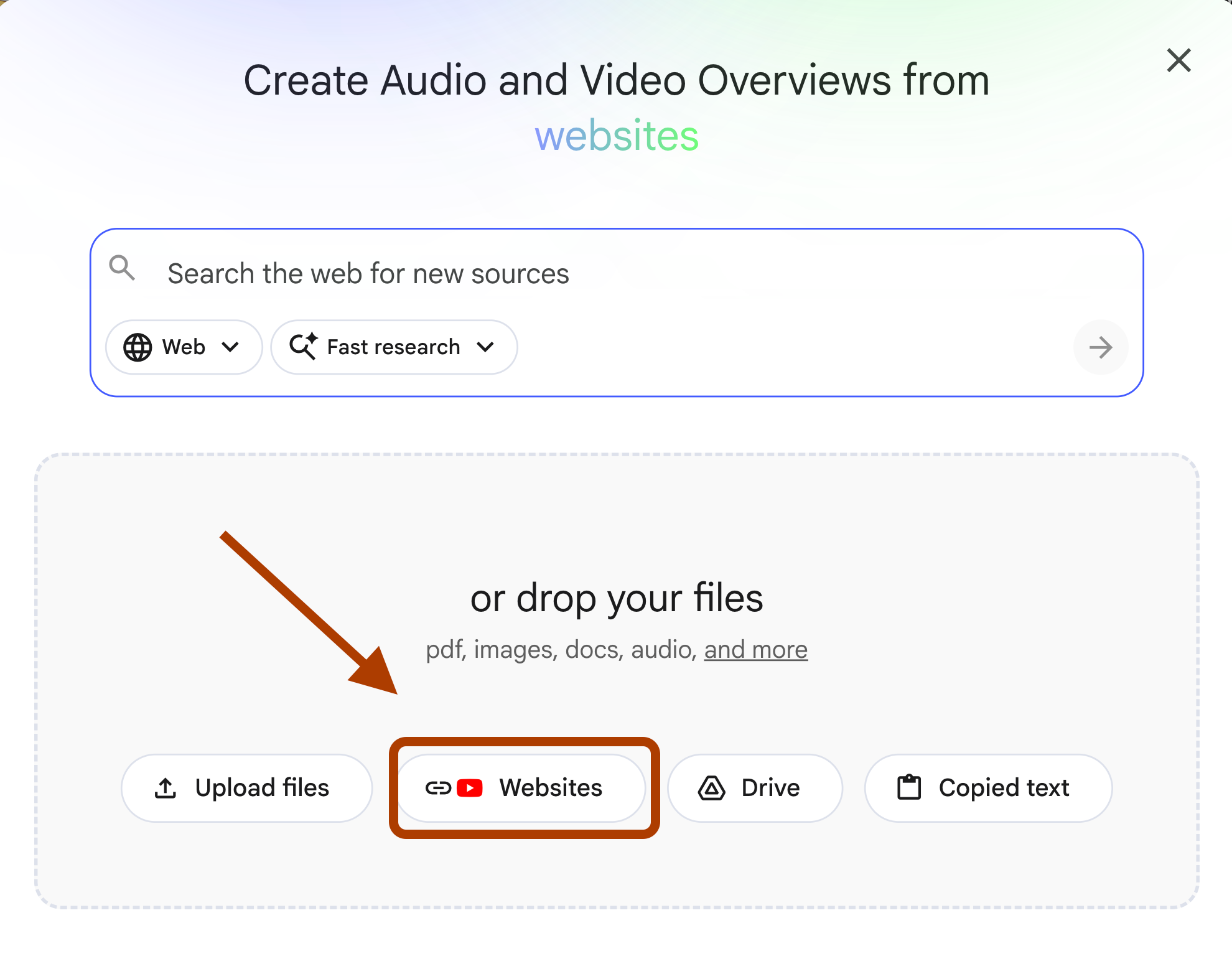
Task: Expand the Fast research chevron
Action: pos(485,347)
